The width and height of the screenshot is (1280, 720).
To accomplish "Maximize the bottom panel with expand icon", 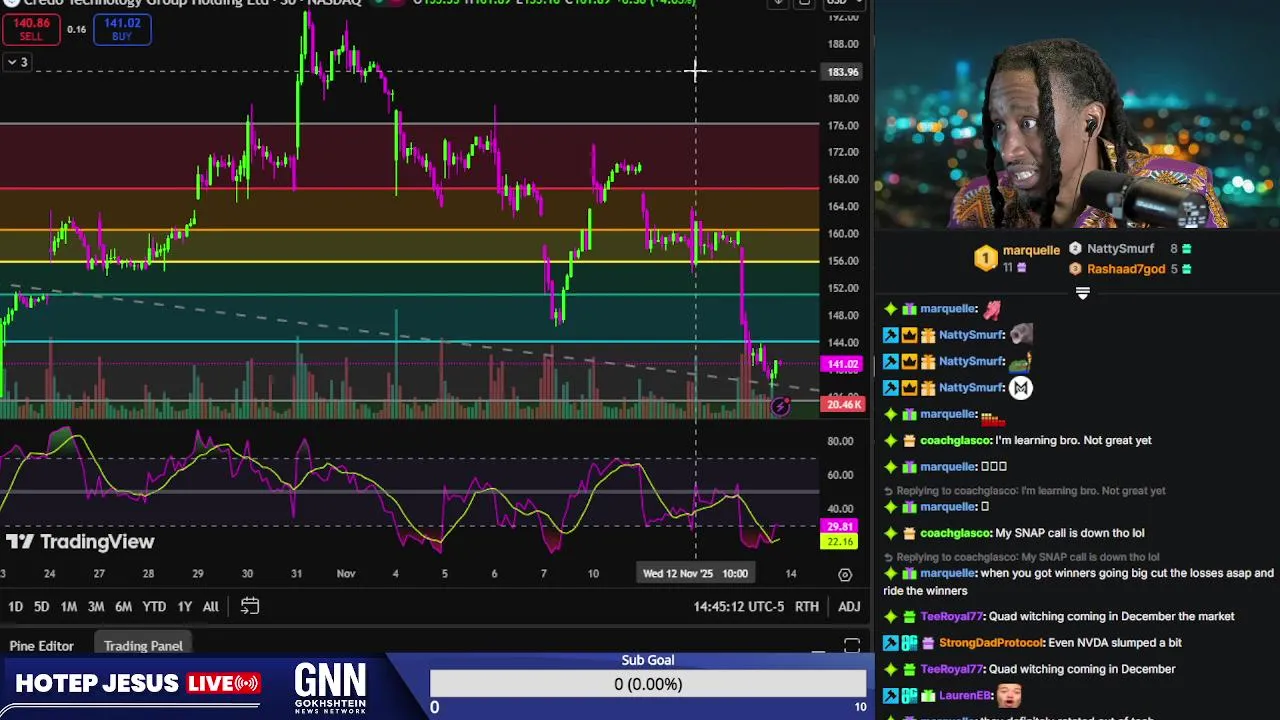I will coord(852,647).
